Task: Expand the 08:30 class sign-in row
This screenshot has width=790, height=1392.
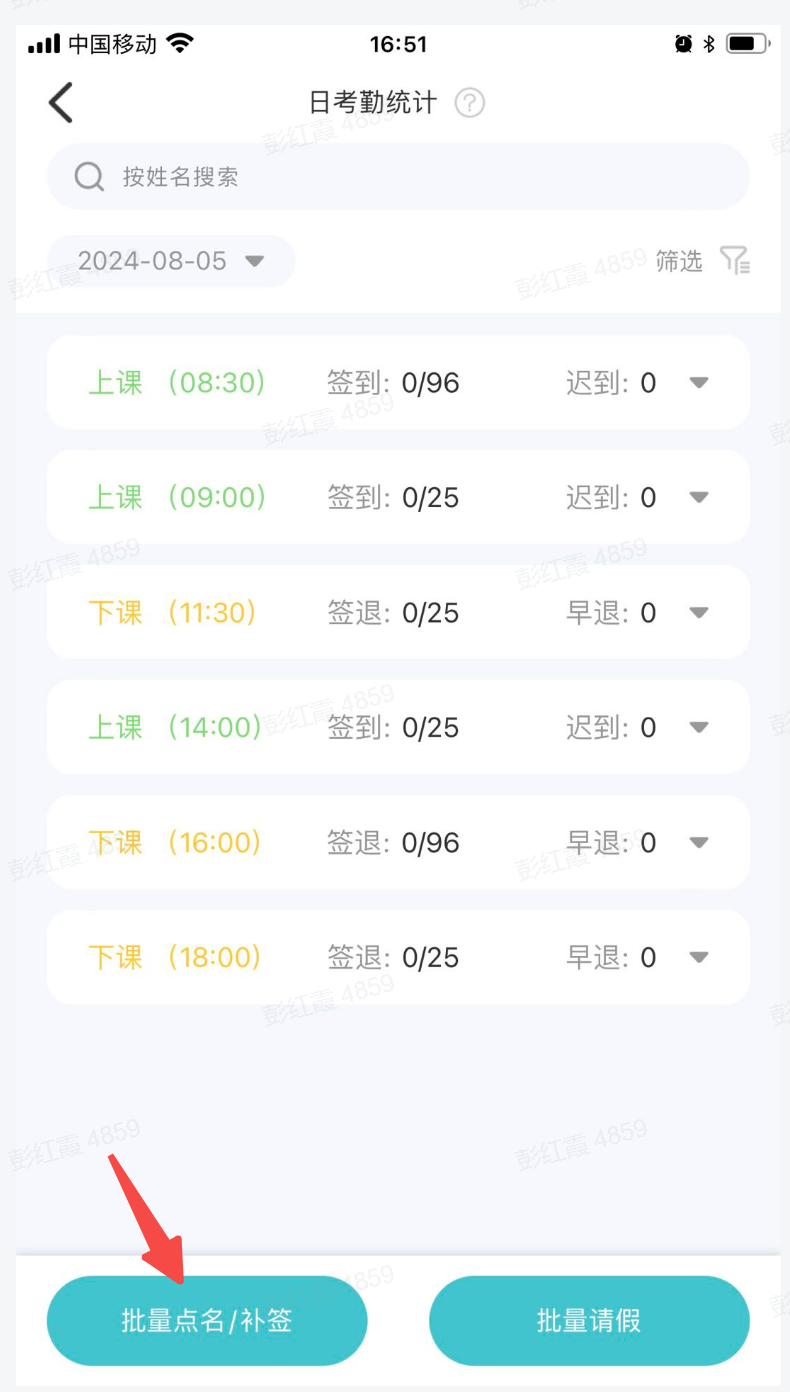Action: 699,382
